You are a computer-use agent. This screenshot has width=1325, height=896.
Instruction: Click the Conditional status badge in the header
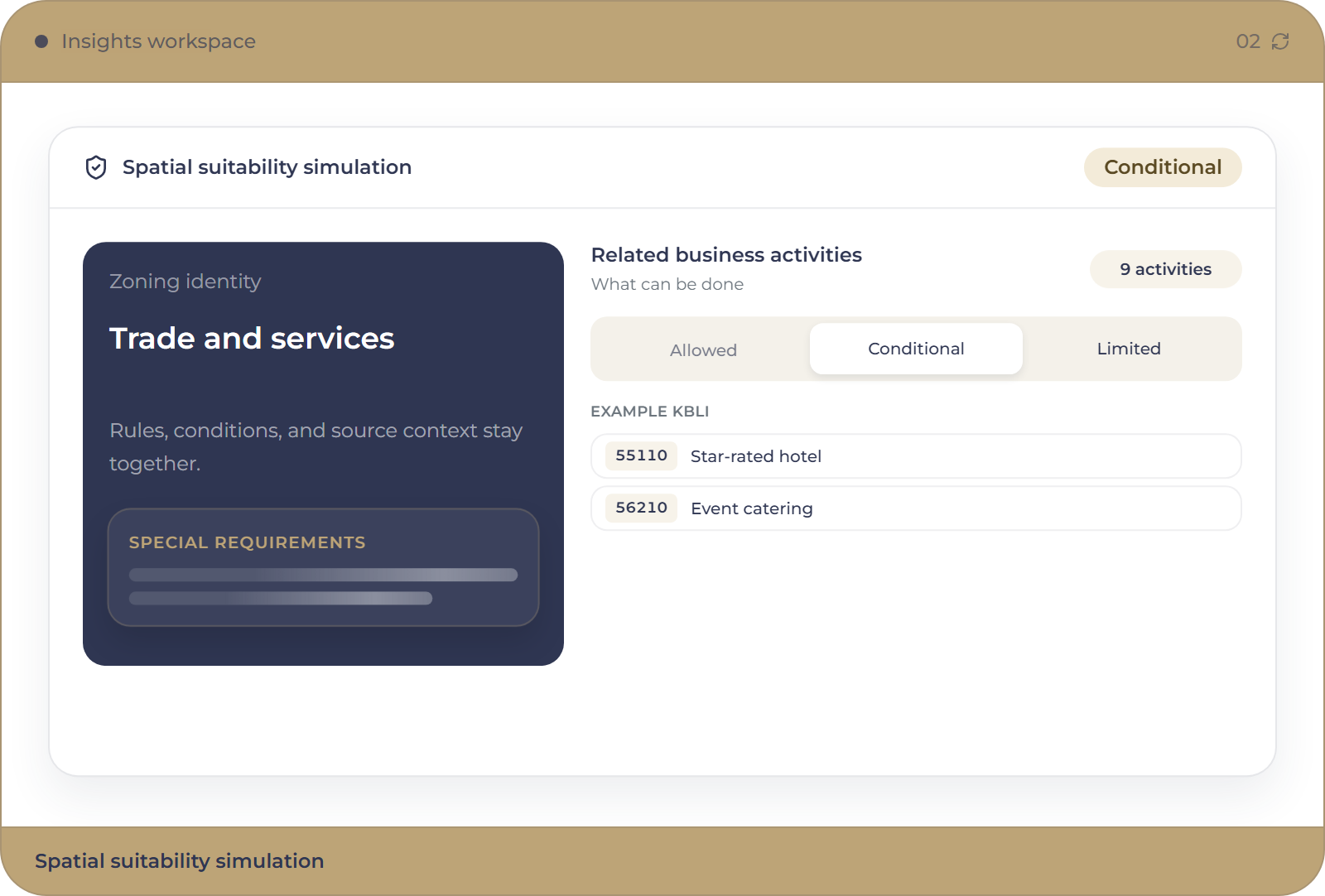(1163, 167)
